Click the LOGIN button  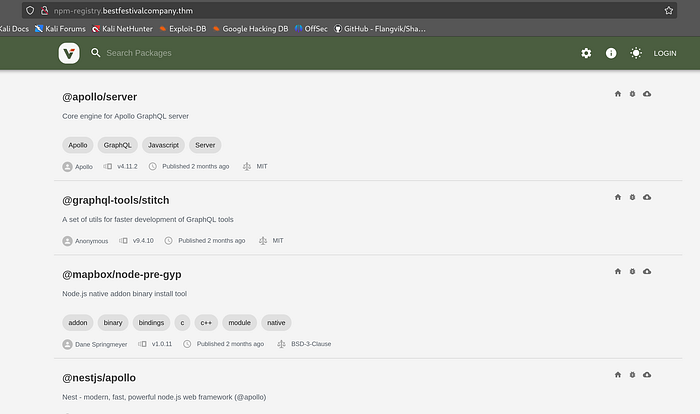click(665, 53)
